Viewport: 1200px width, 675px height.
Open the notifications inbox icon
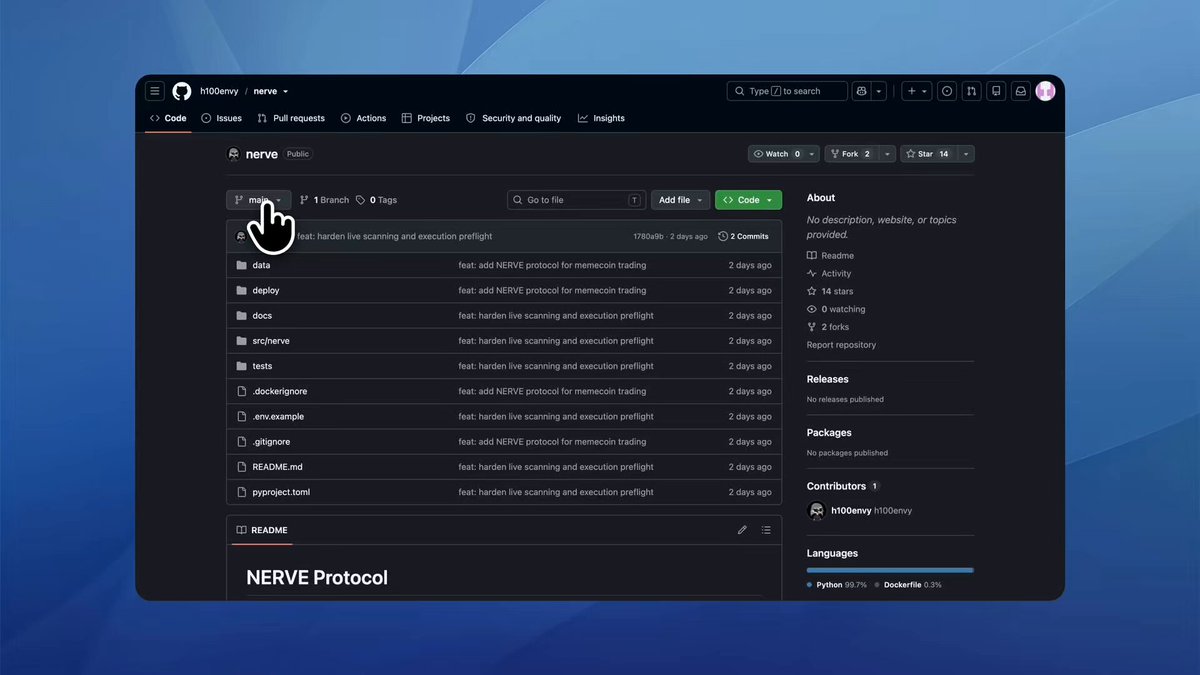[1020, 91]
